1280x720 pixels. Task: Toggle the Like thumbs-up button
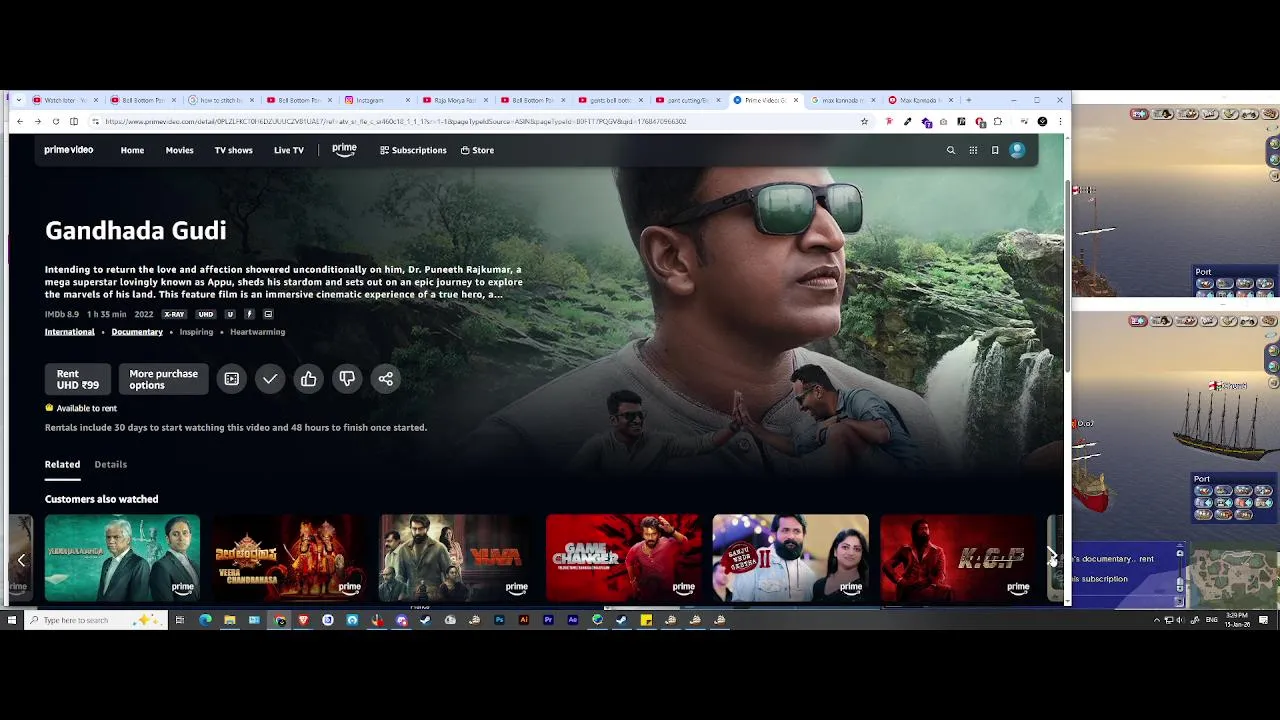tap(308, 379)
